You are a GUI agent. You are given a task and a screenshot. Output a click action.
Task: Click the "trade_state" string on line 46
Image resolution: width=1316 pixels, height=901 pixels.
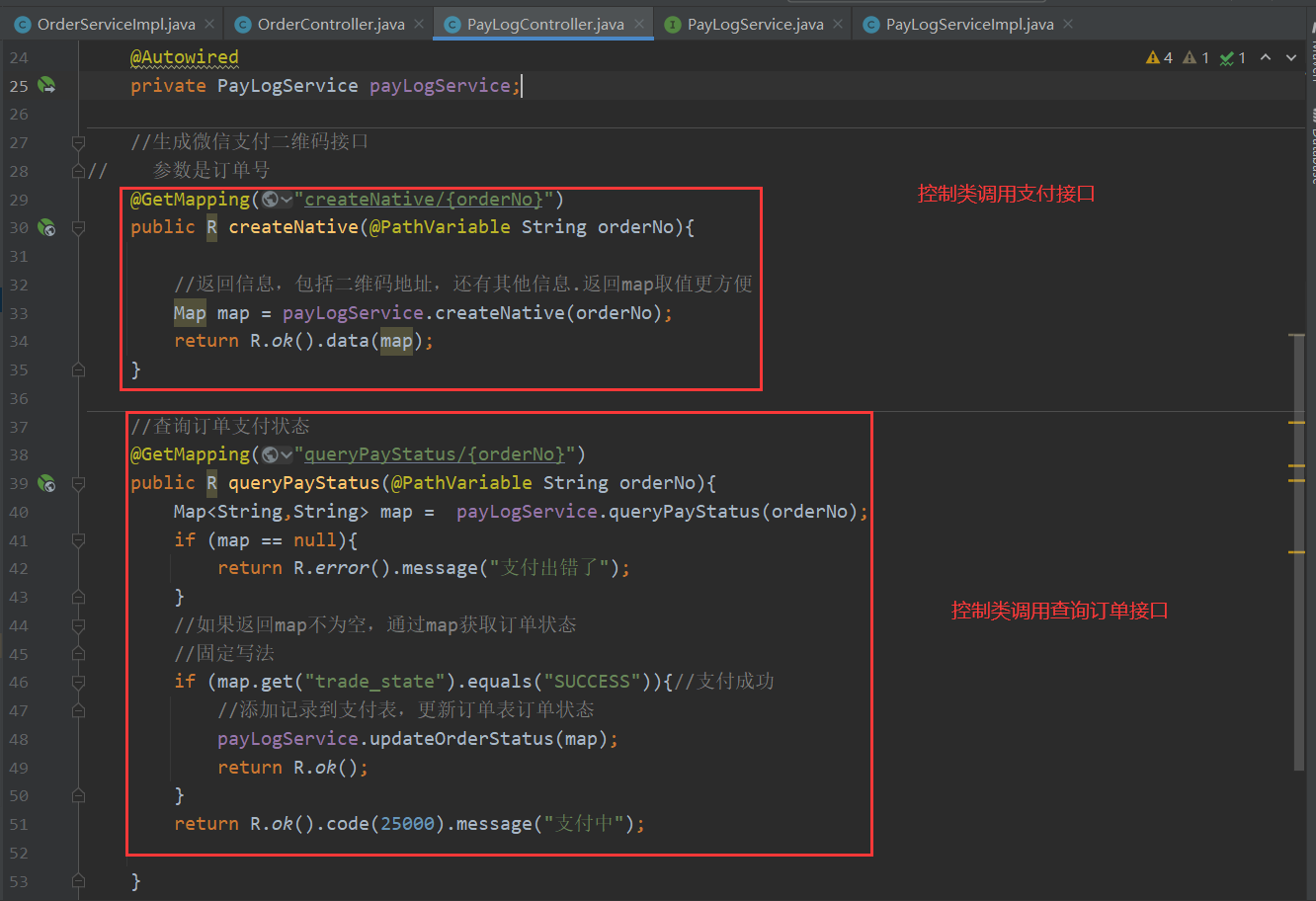[374, 682]
